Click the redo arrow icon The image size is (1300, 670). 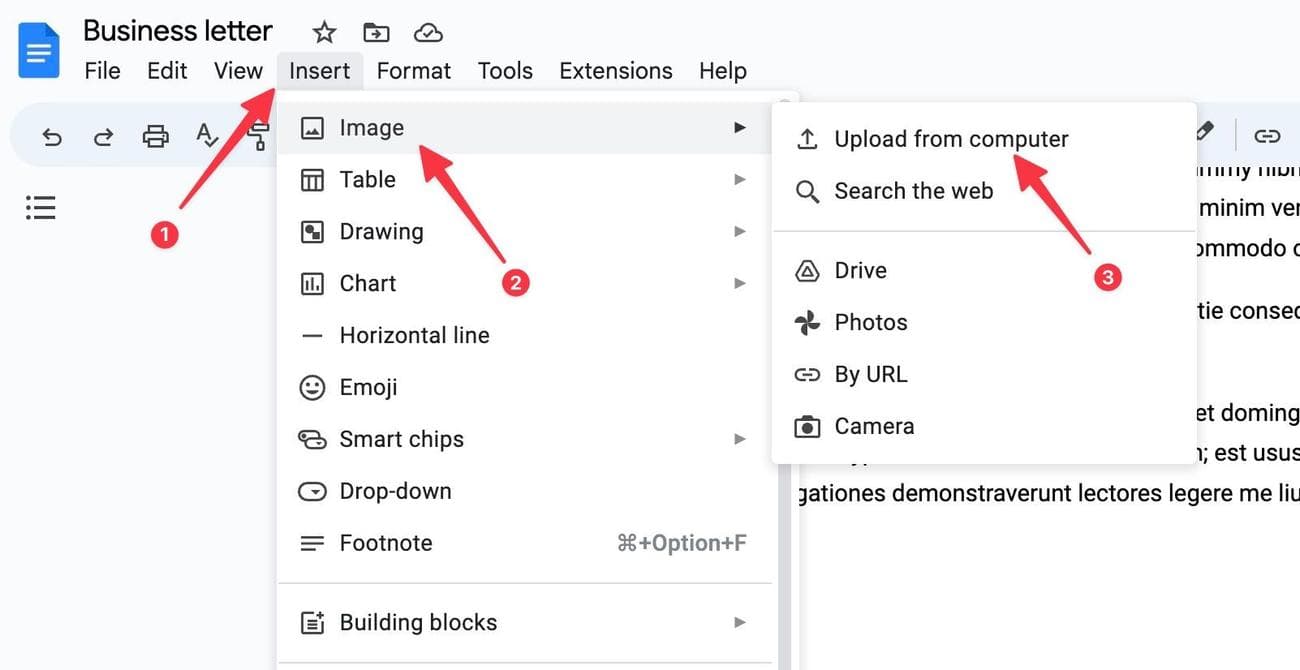click(103, 137)
